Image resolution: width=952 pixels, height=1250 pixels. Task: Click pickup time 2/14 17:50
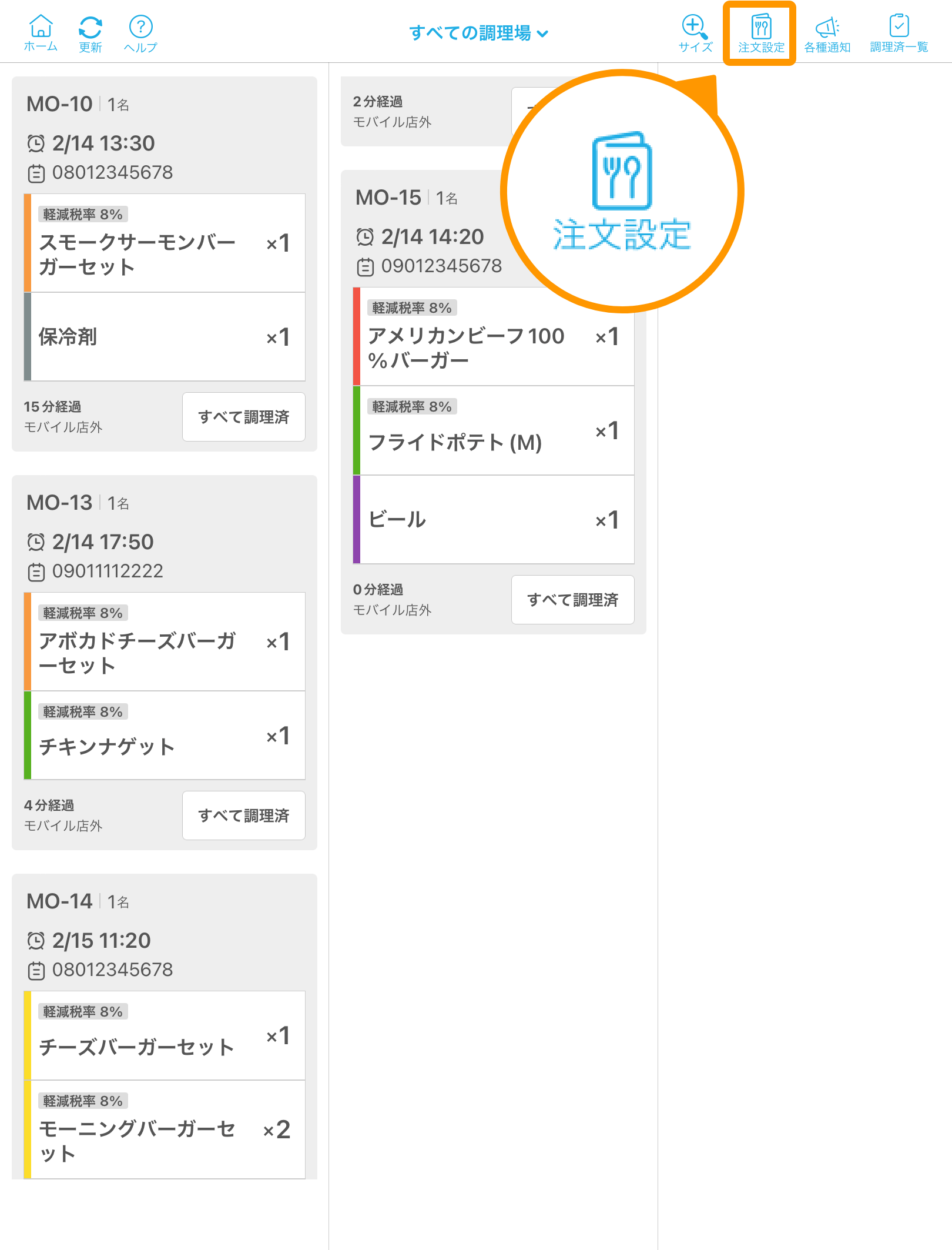103,542
